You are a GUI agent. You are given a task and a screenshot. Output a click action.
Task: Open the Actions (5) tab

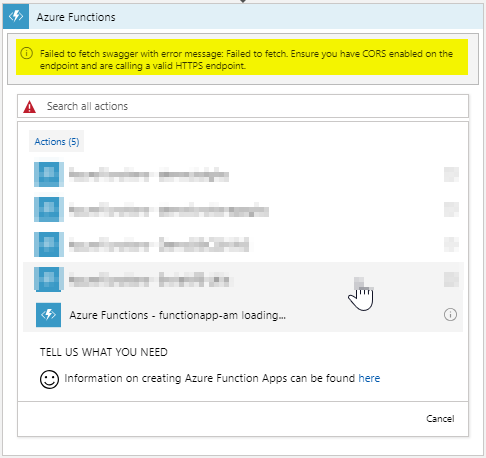tap(57, 142)
